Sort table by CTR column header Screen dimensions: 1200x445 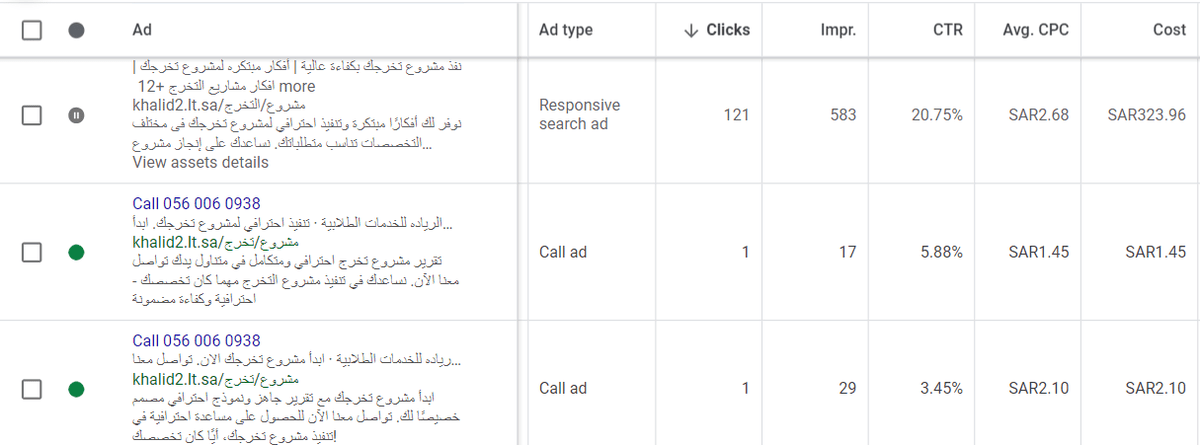[x=945, y=30]
